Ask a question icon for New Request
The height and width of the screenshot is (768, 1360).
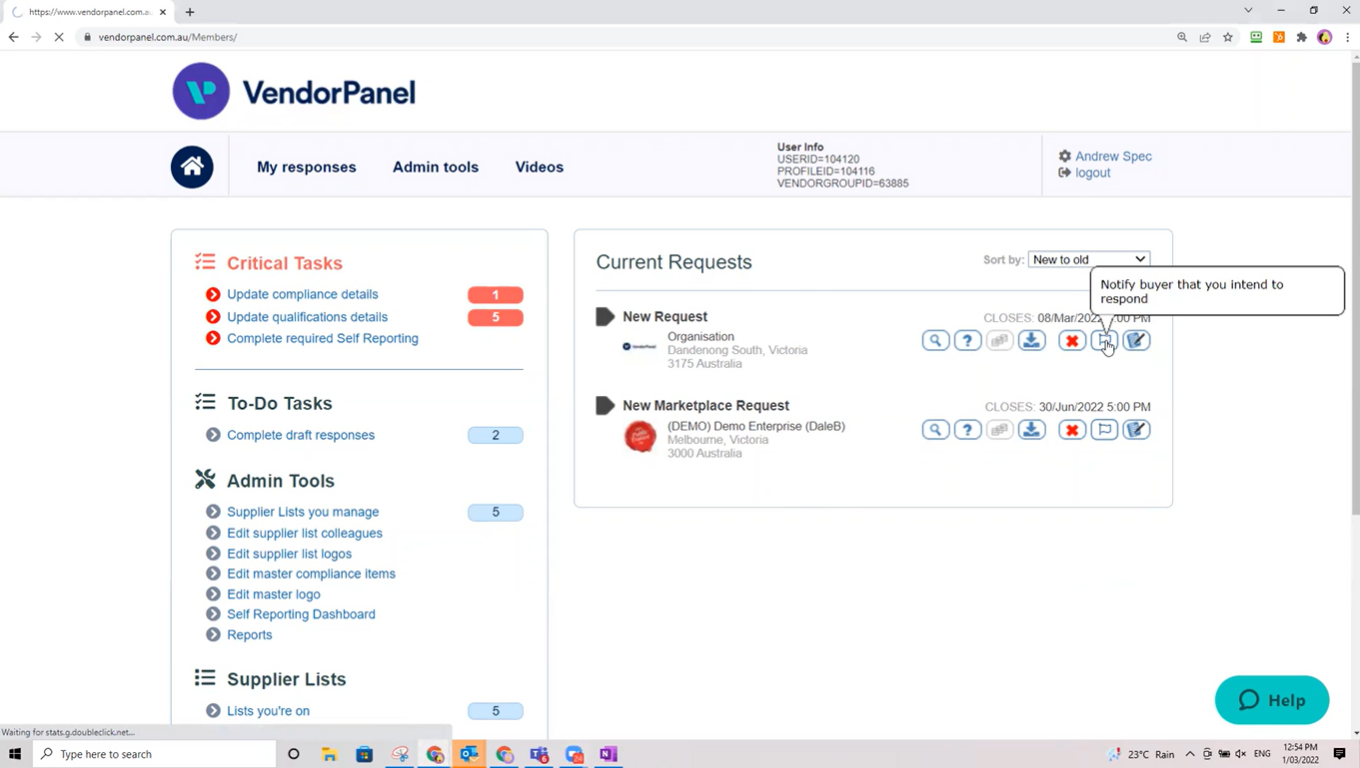967,341
